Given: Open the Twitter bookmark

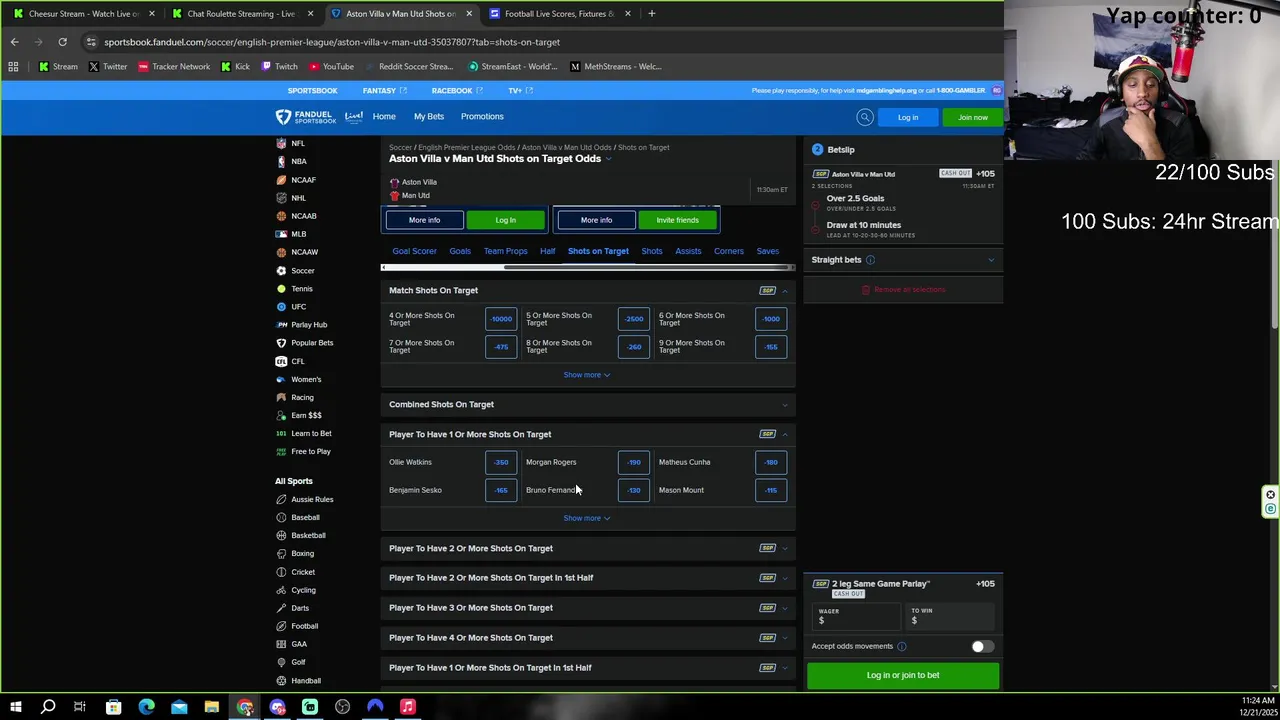Looking at the screenshot, I should pyautogui.click(x=107, y=66).
